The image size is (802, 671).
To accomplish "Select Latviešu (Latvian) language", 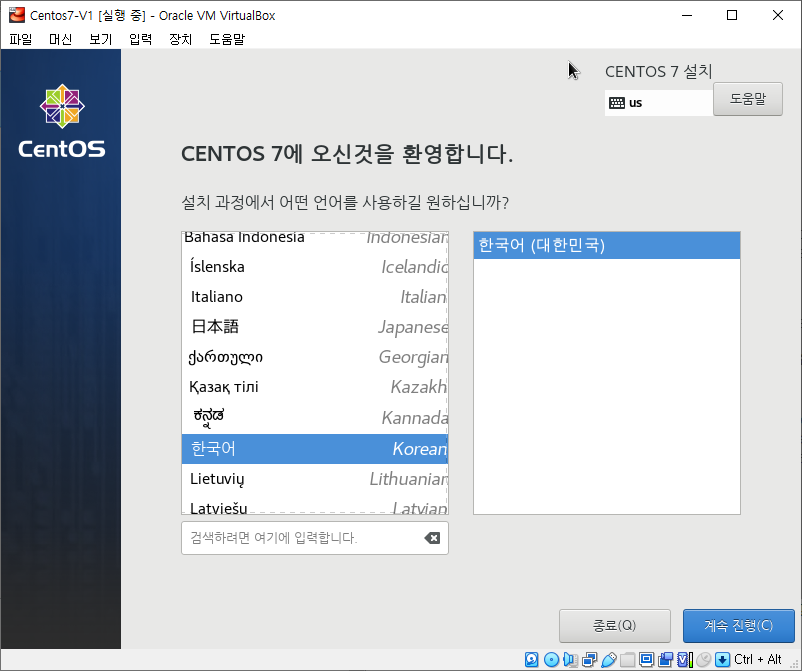I will pyautogui.click(x=315, y=506).
